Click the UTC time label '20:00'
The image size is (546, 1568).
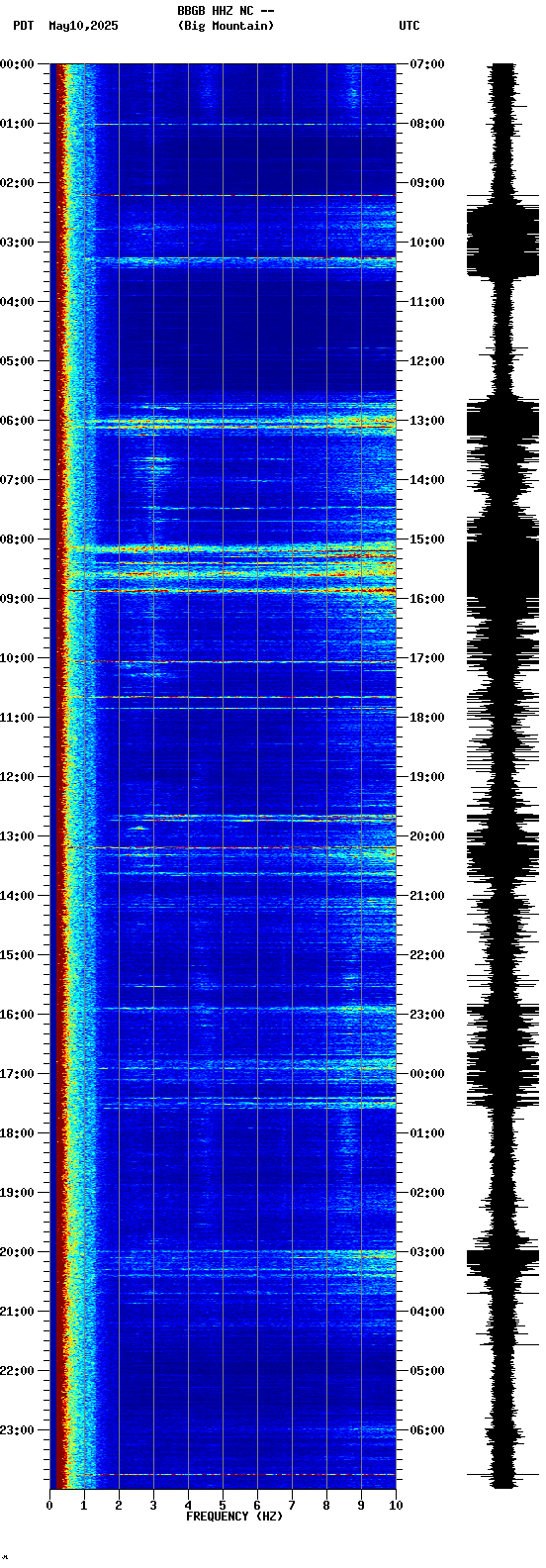point(427,836)
